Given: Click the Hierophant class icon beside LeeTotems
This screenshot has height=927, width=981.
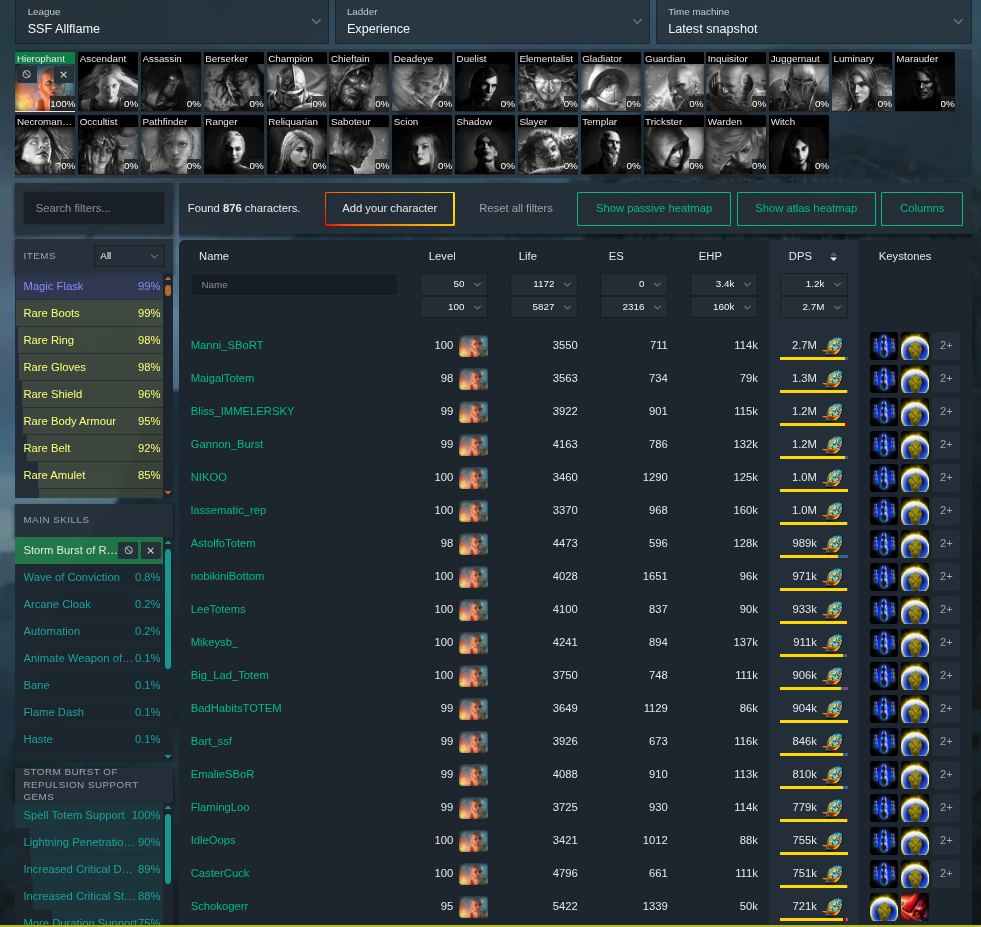Looking at the screenshot, I should coord(473,609).
